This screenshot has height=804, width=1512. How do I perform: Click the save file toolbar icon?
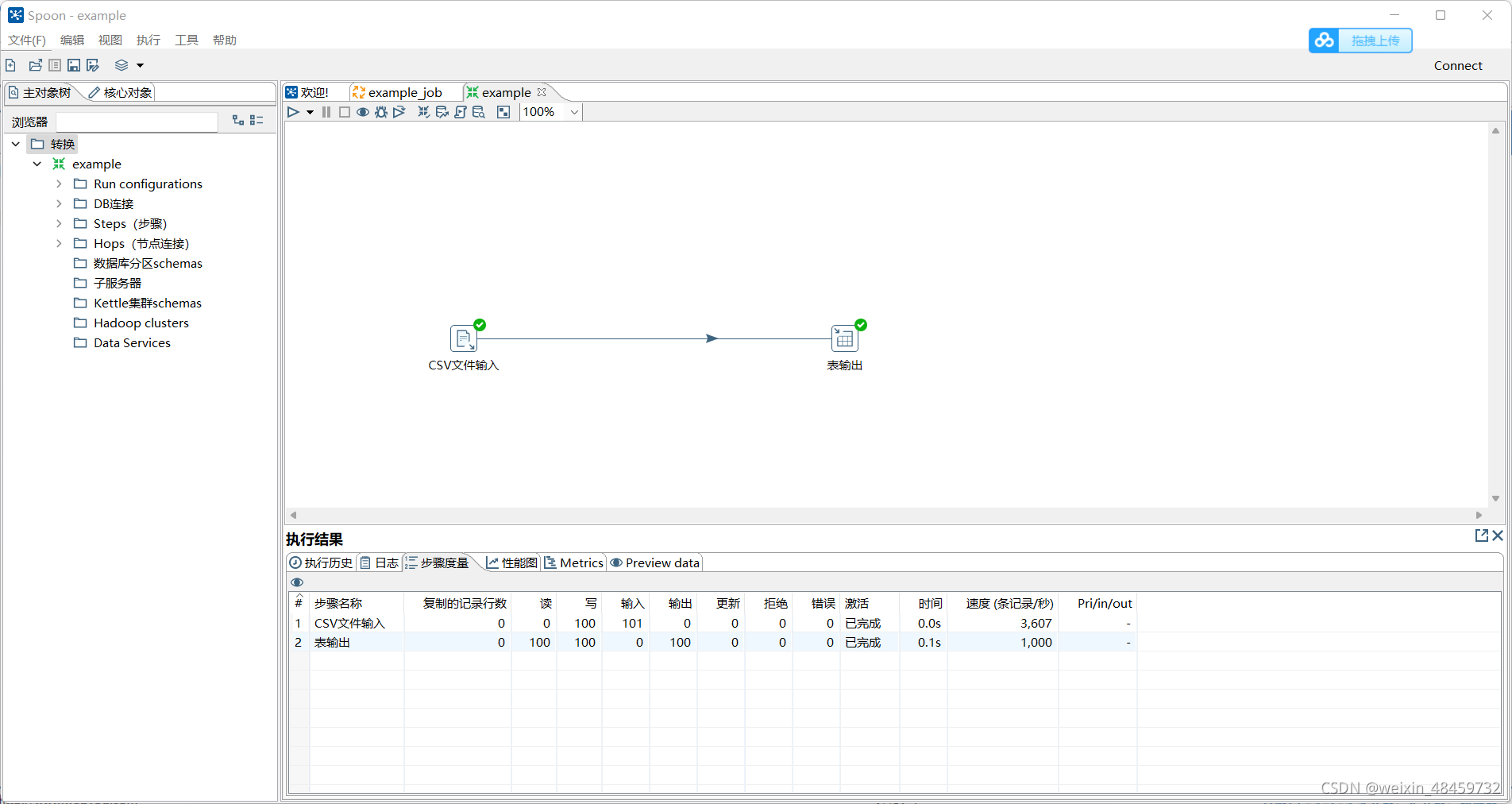(x=74, y=65)
